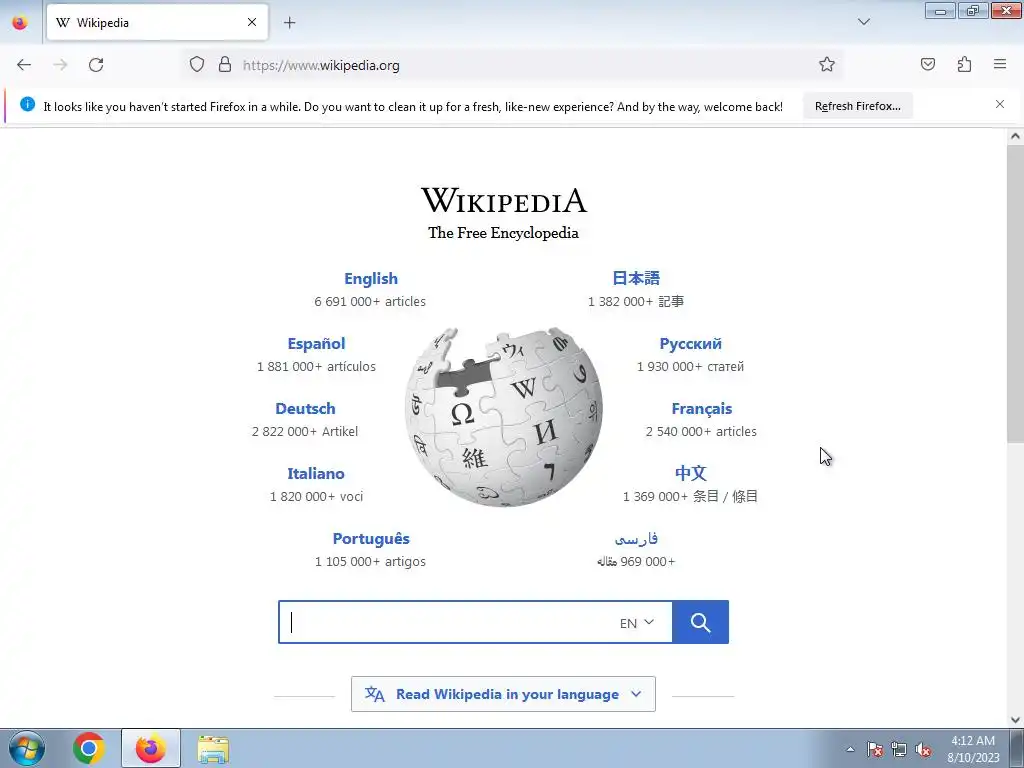Open the فارسی Wikipedia link
Image resolution: width=1024 pixels, height=768 pixels.
[636, 539]
